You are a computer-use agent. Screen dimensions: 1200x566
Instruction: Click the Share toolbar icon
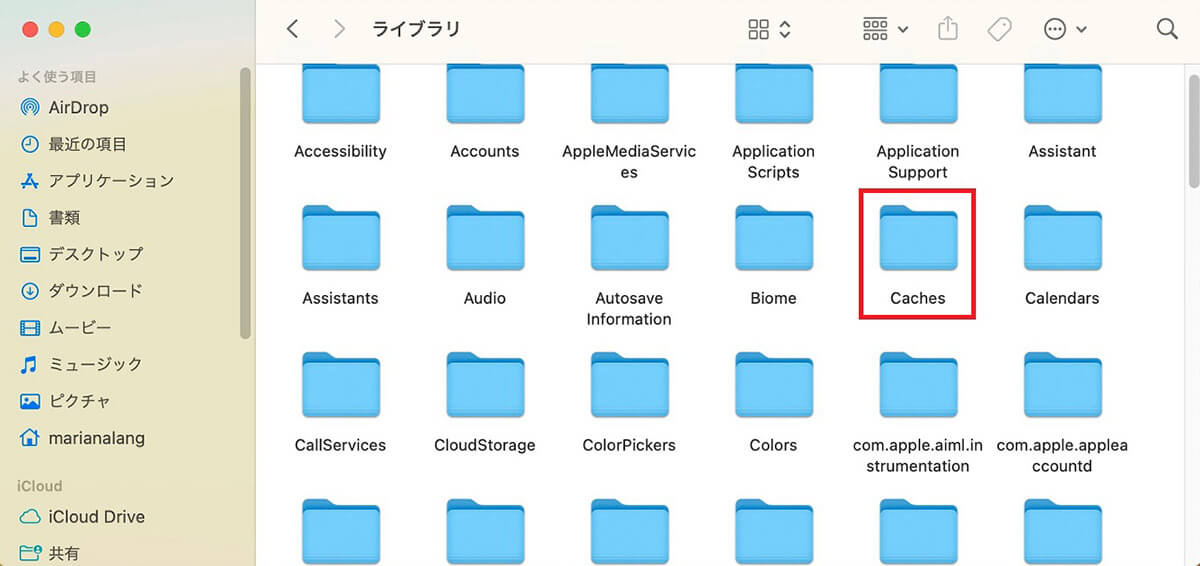coord(948,29)
